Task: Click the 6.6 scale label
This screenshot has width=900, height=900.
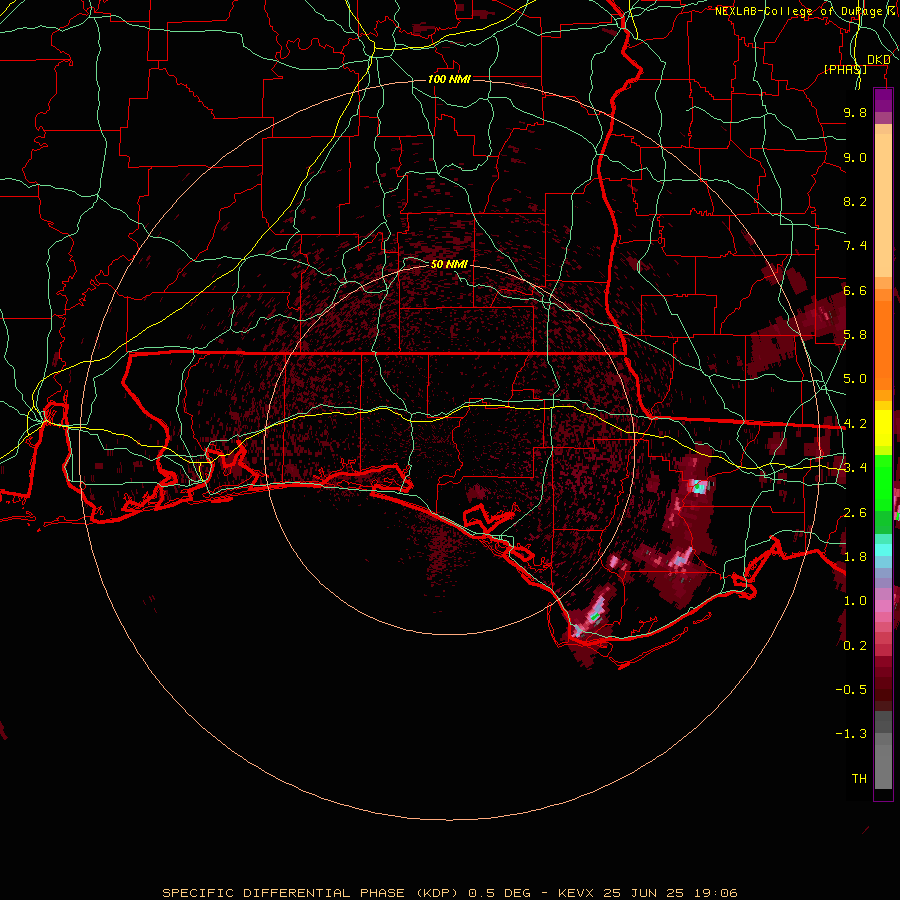Action: [855, 290]
